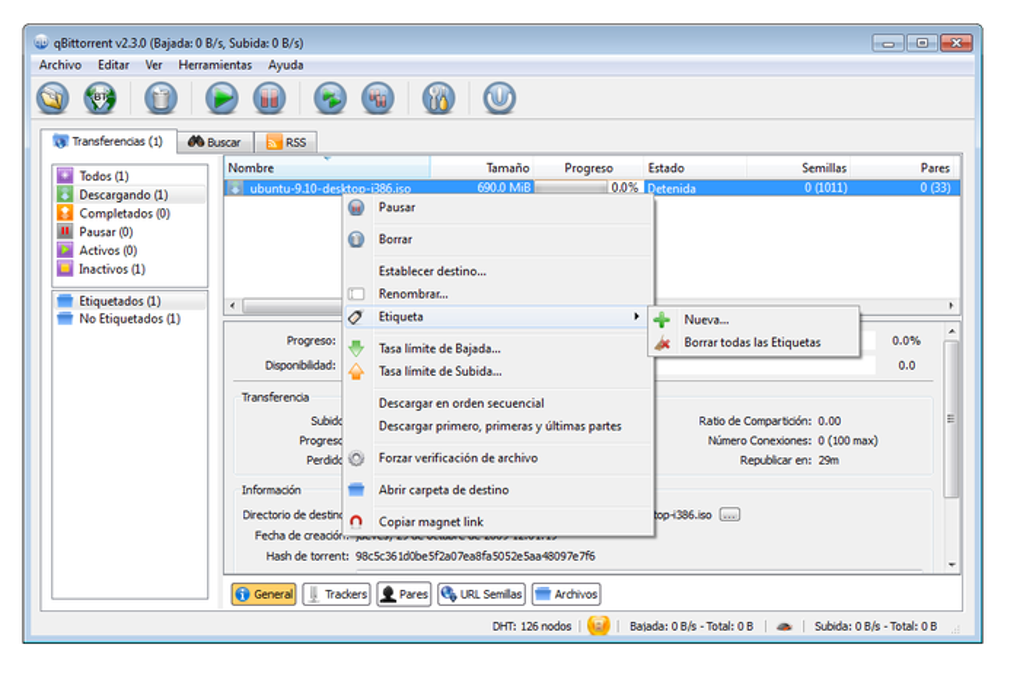Screen dimensions: 1020x686
Task: Switch to Buscar tab
Action: (215, 142)
